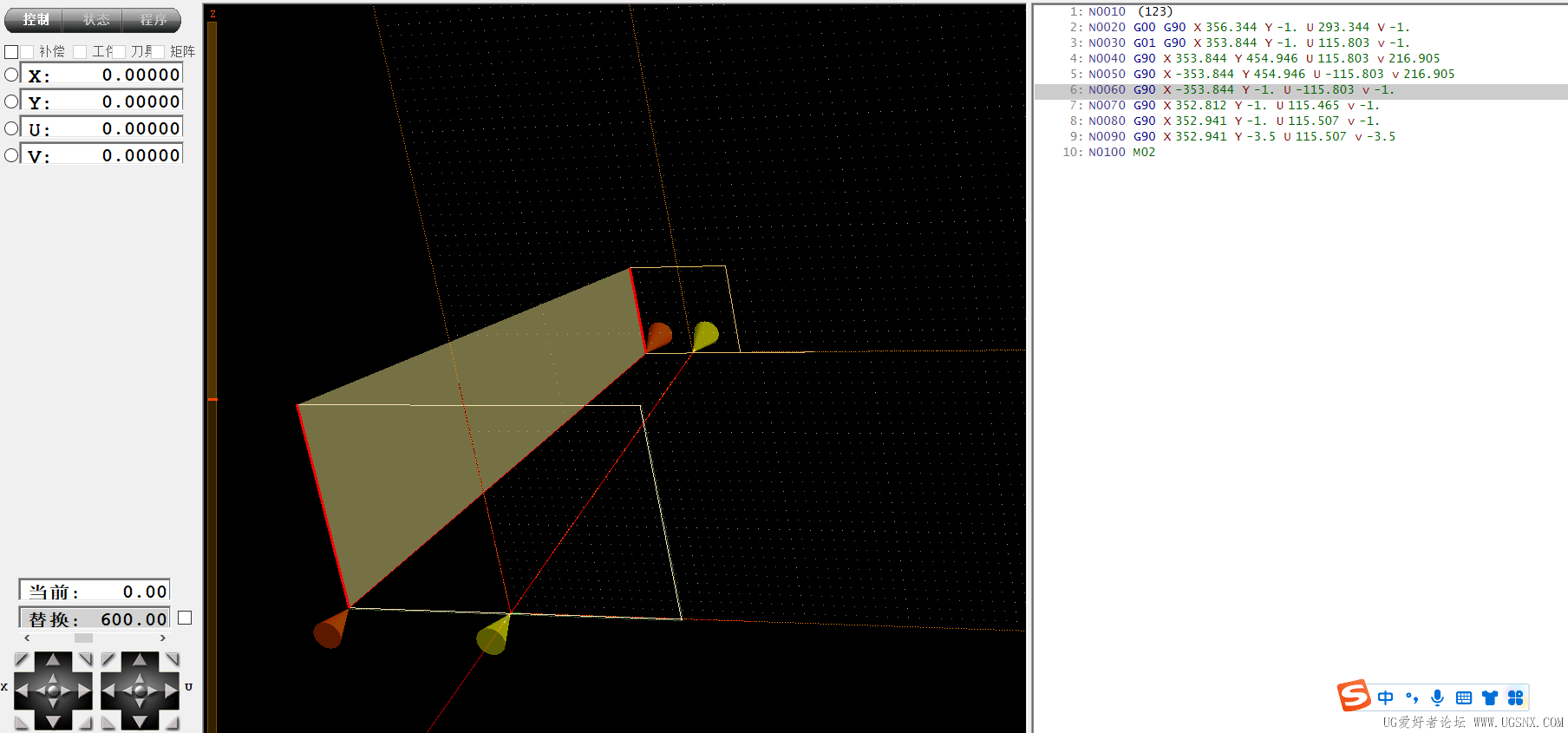The height and width of the screenshot is (733, 1568).
Task: Select the Y axis radio button
Action: pyautogui.click(x=11, y=101)
